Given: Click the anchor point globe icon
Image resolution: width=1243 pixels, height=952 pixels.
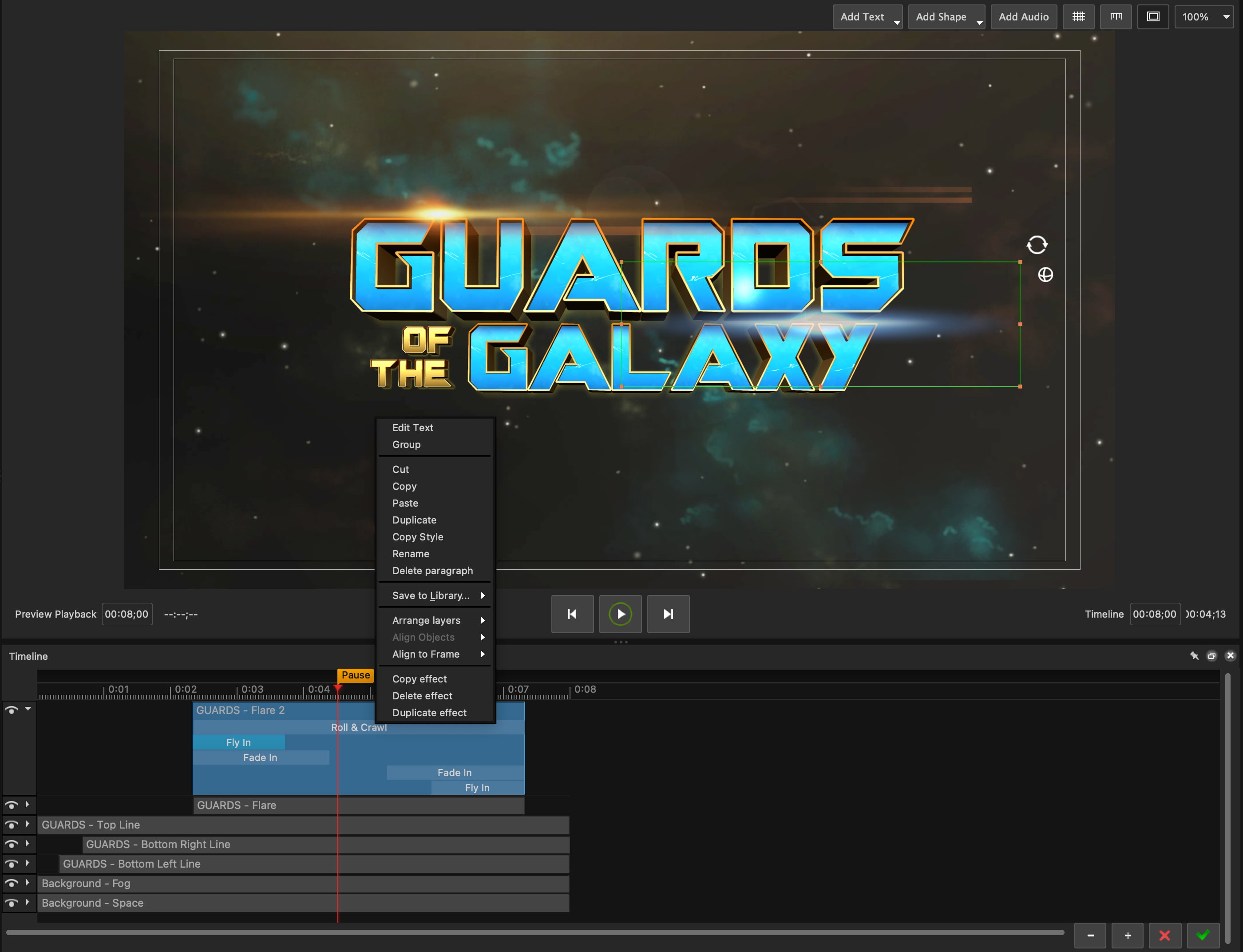Looking at the screenshot, I should point(1045,275).
